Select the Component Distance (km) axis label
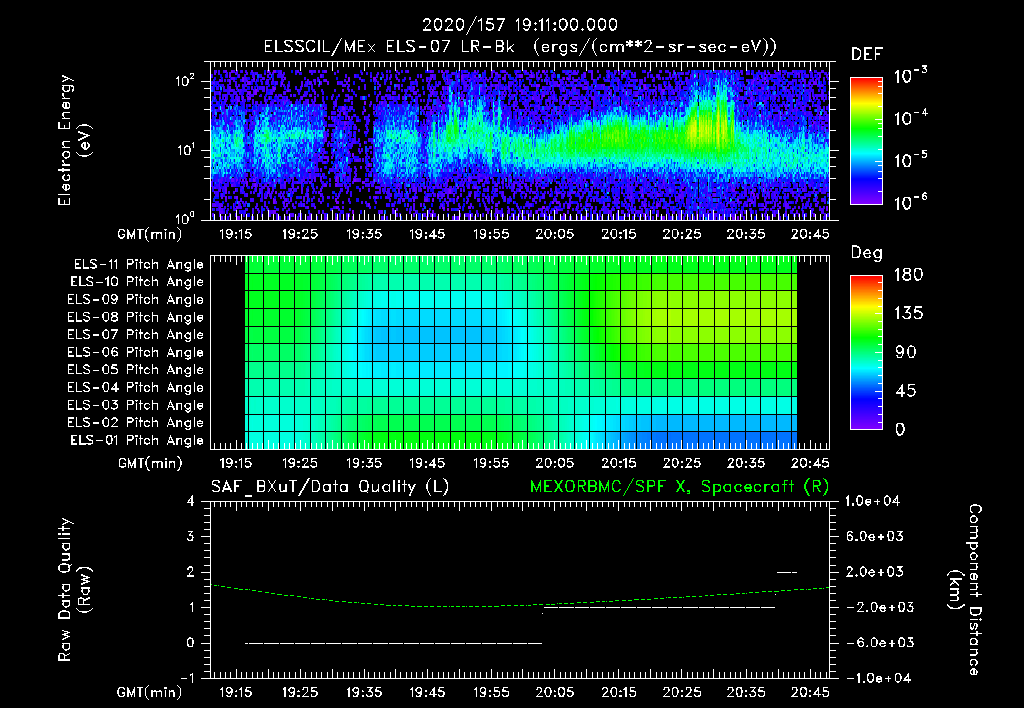The image size is (1024, 708). tap(965, 590)
